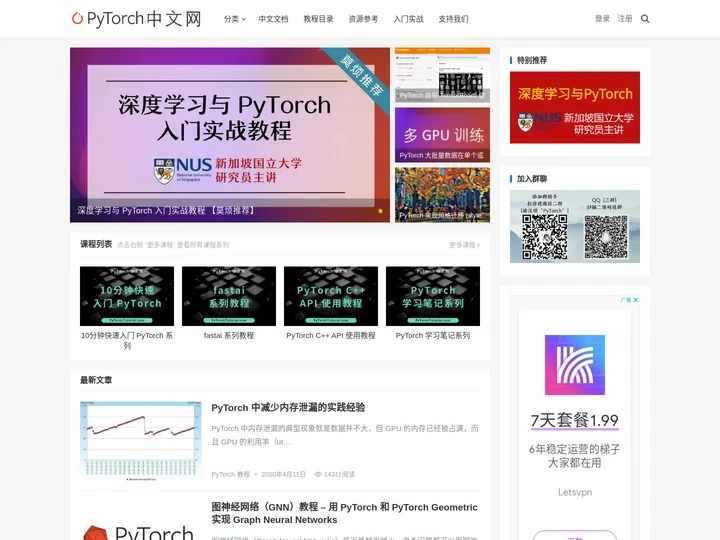The image size is (720, 540).
Task: Click the 10分钟快速入门 PyTorch 系列 caption
Action: point(127,340)
